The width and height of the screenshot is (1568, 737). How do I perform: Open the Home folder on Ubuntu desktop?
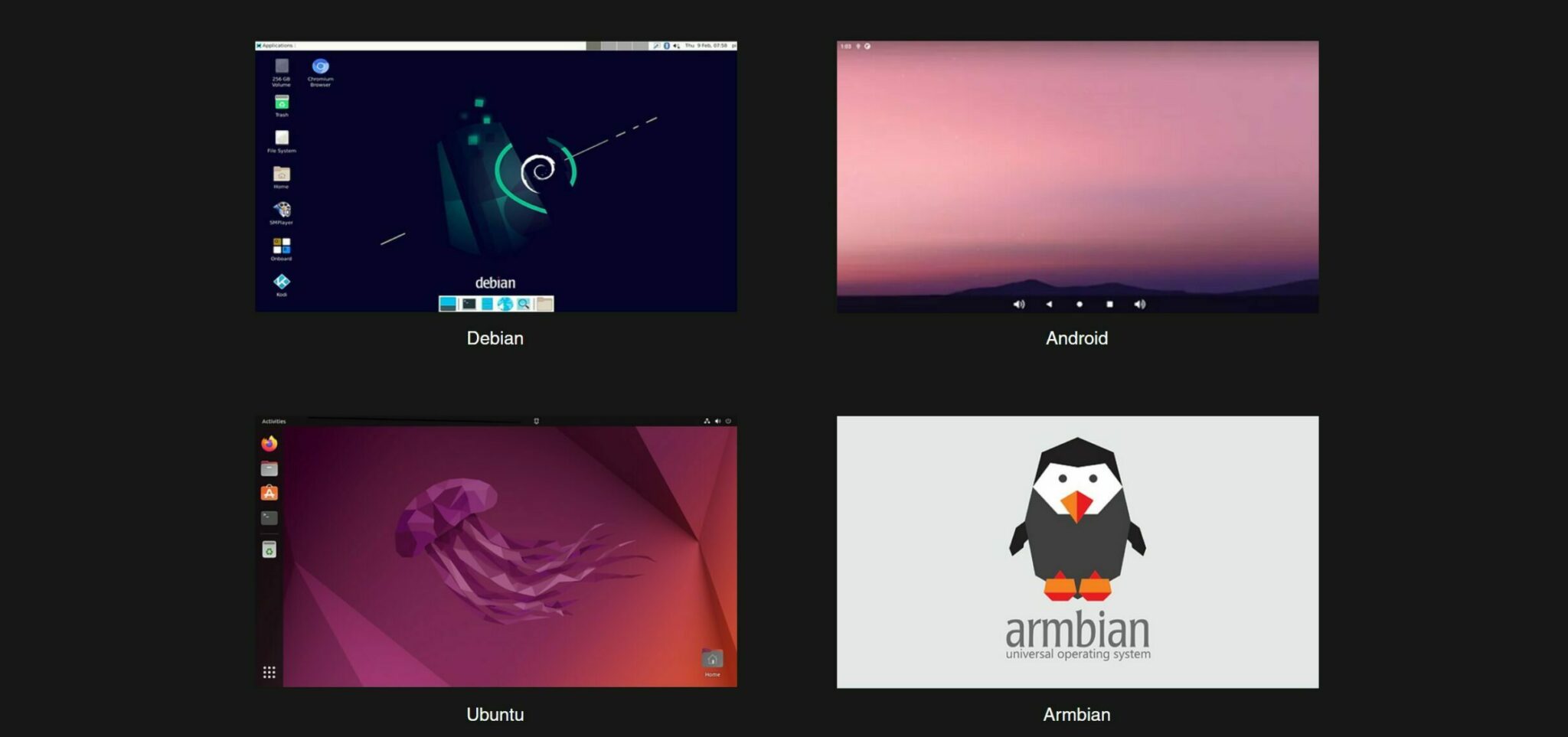[712, 660]
